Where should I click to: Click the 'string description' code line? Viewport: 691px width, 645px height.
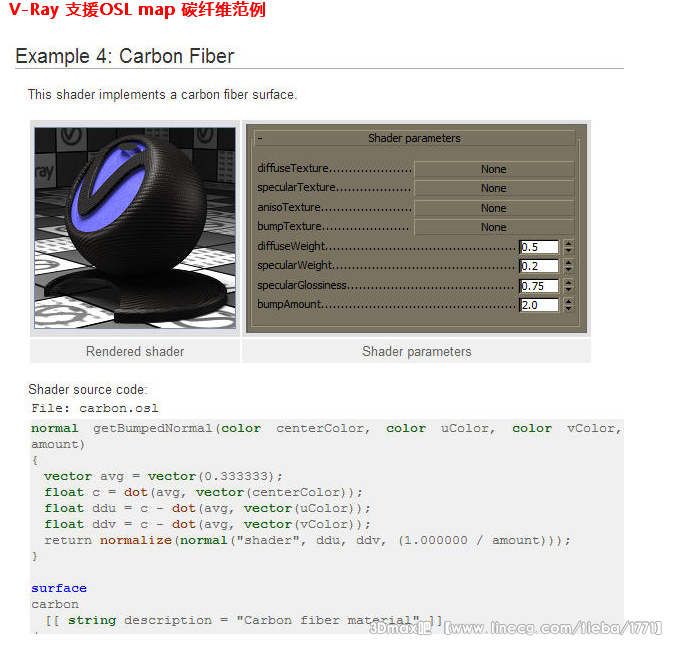click(x=244, y=620)
